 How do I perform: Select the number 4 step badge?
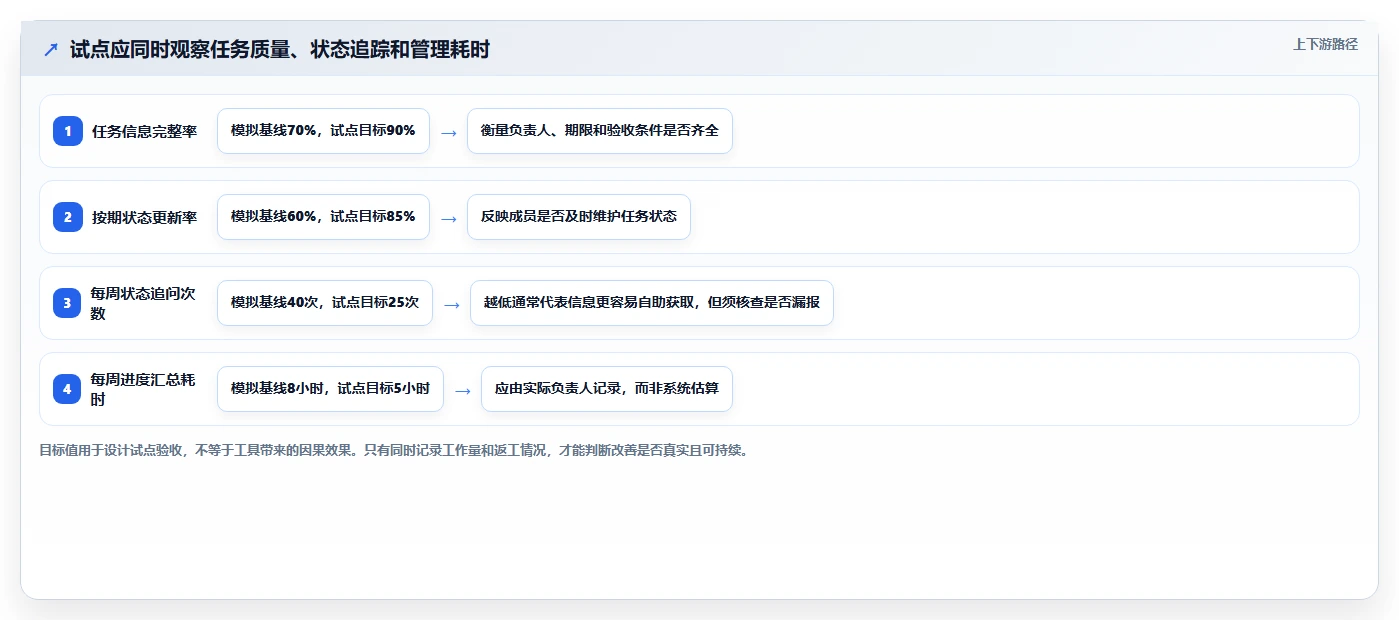point(68,389)
